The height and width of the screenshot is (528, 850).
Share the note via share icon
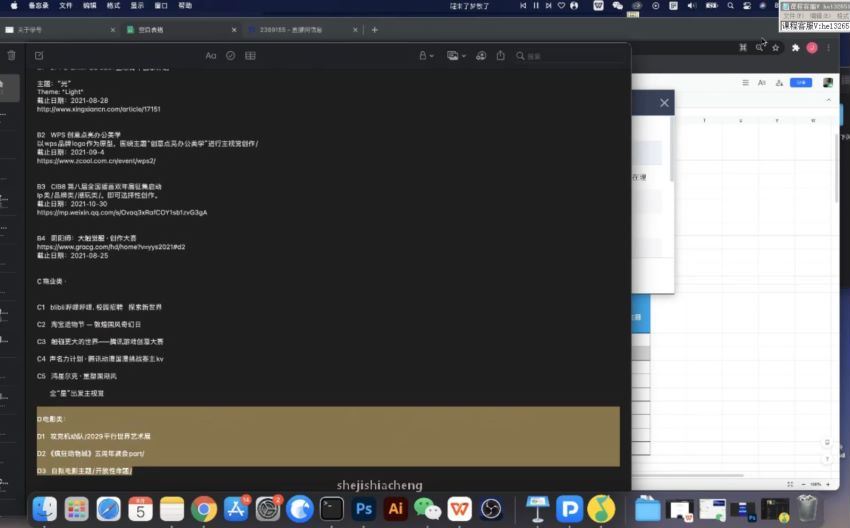point(500,55)
